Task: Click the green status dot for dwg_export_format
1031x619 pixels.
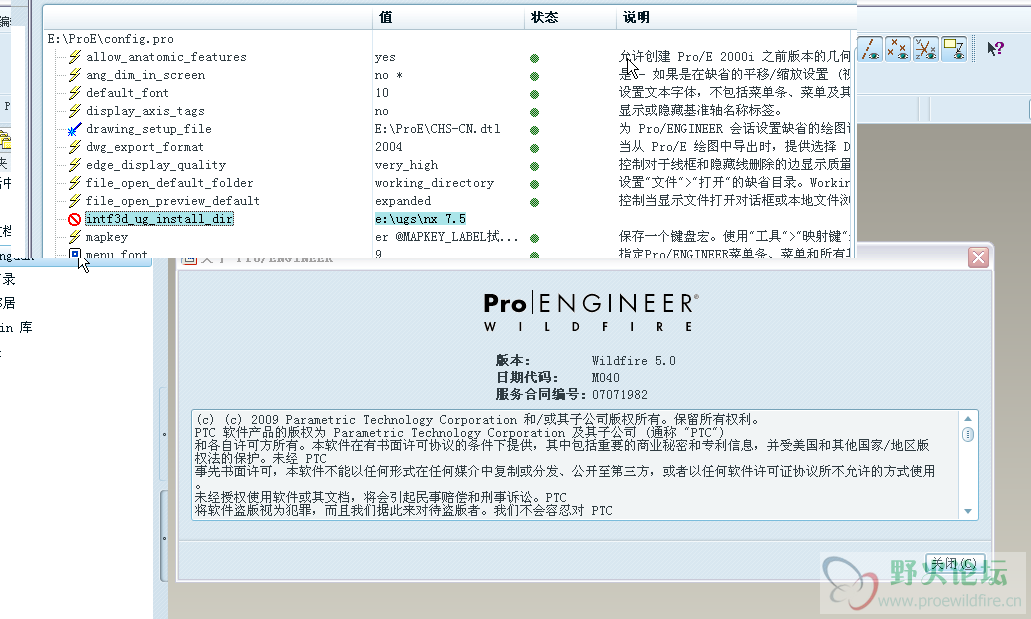Action: tap(535, 149)
